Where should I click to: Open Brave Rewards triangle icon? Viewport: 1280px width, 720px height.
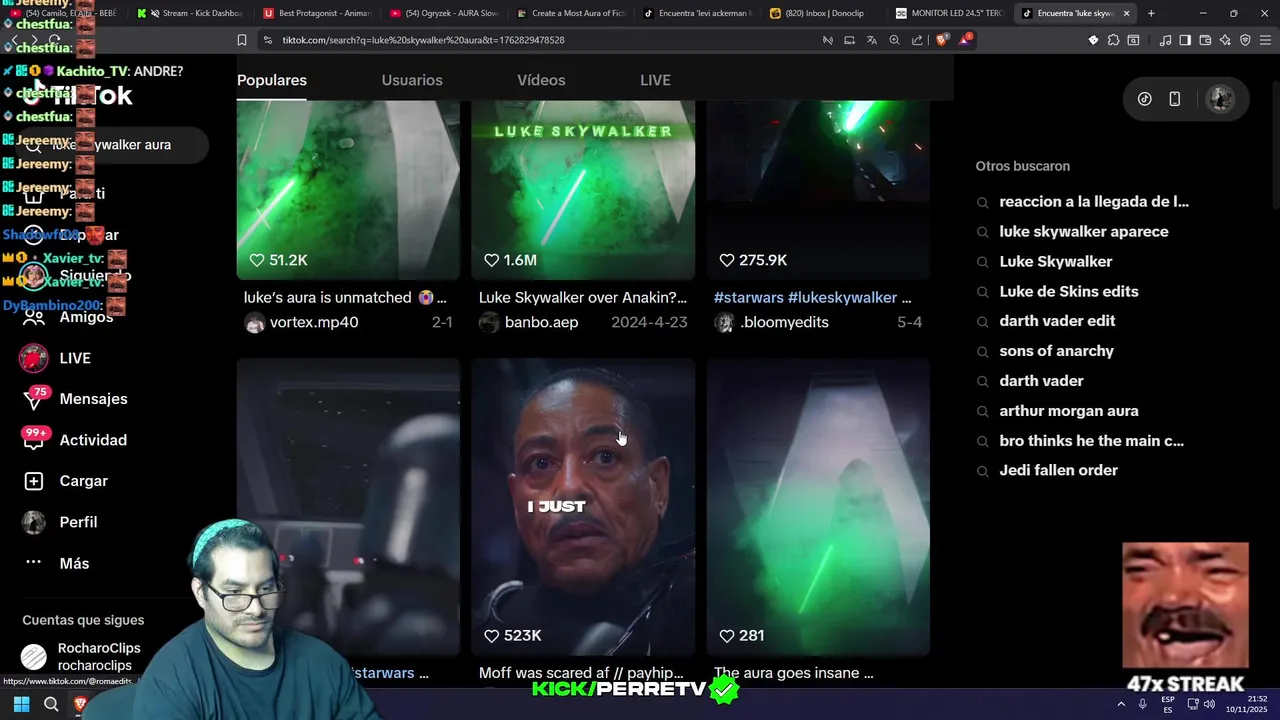pos(965,40)
